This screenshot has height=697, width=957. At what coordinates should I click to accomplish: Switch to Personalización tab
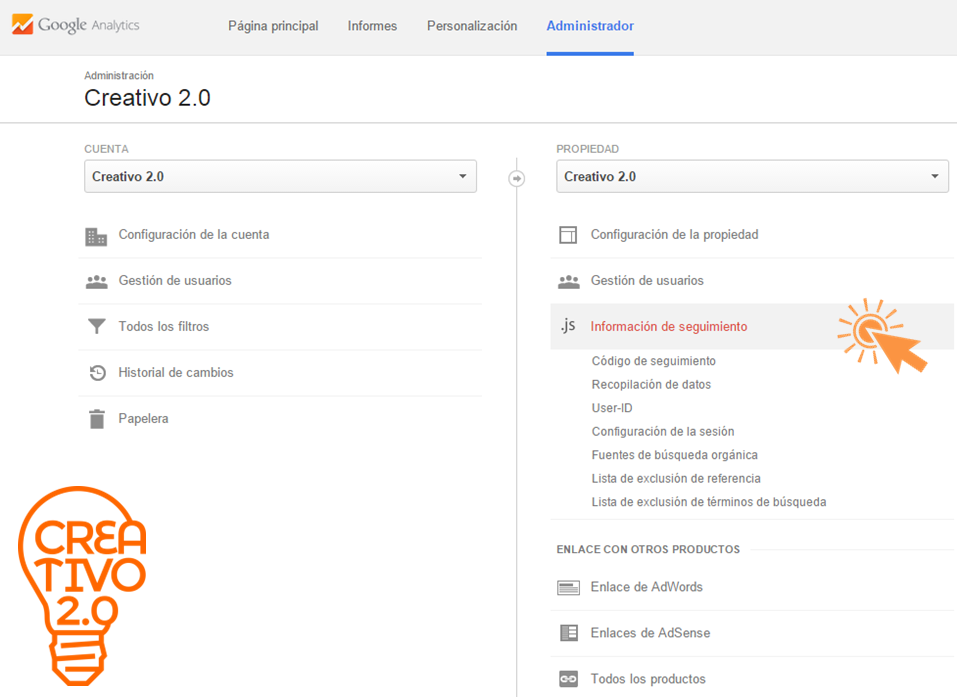(x=472, y=26)
